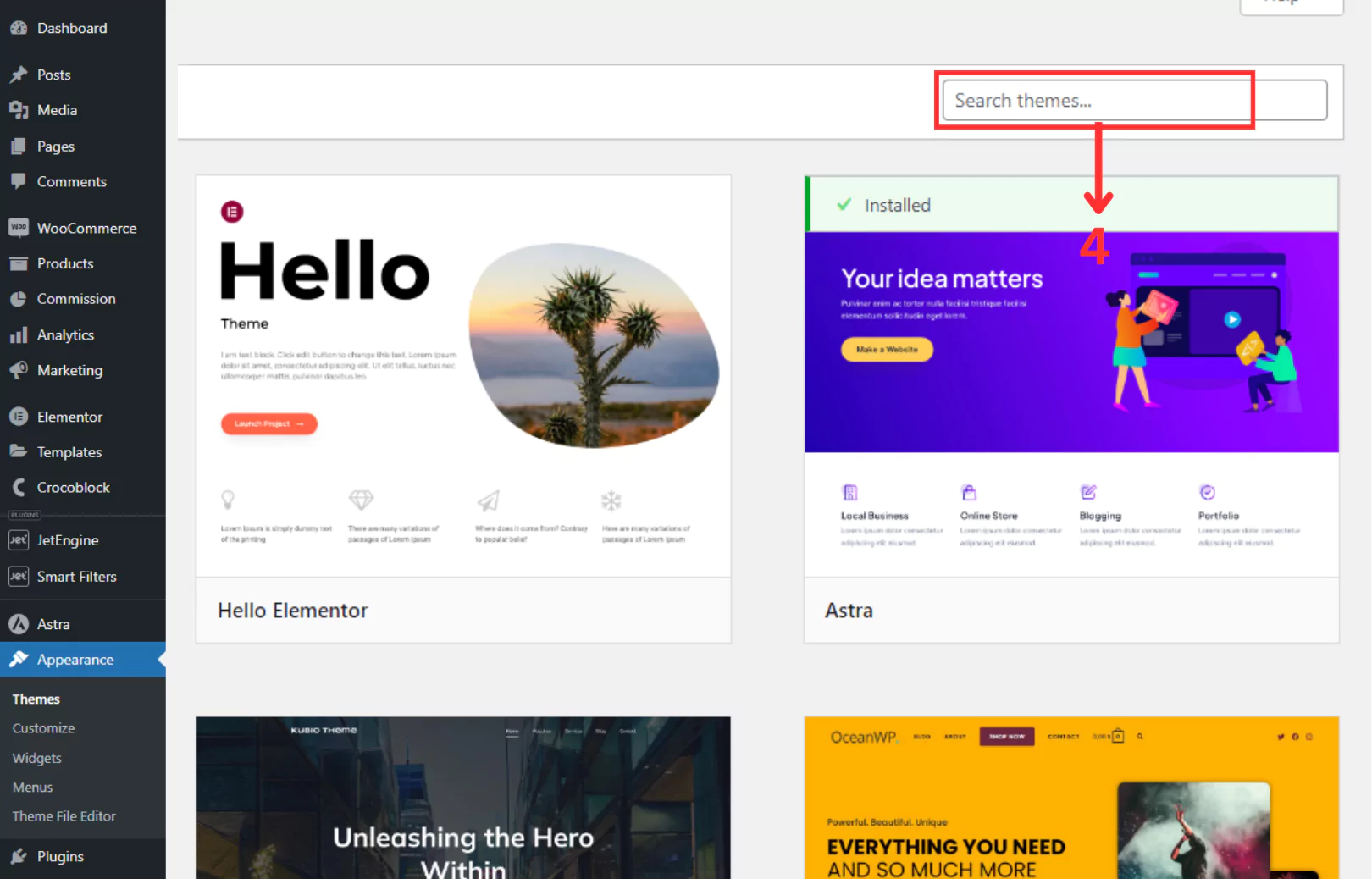Open the OceanWP theme preview card
The width and height of the screenshot is (1372, 879).
click(1071, 798)
